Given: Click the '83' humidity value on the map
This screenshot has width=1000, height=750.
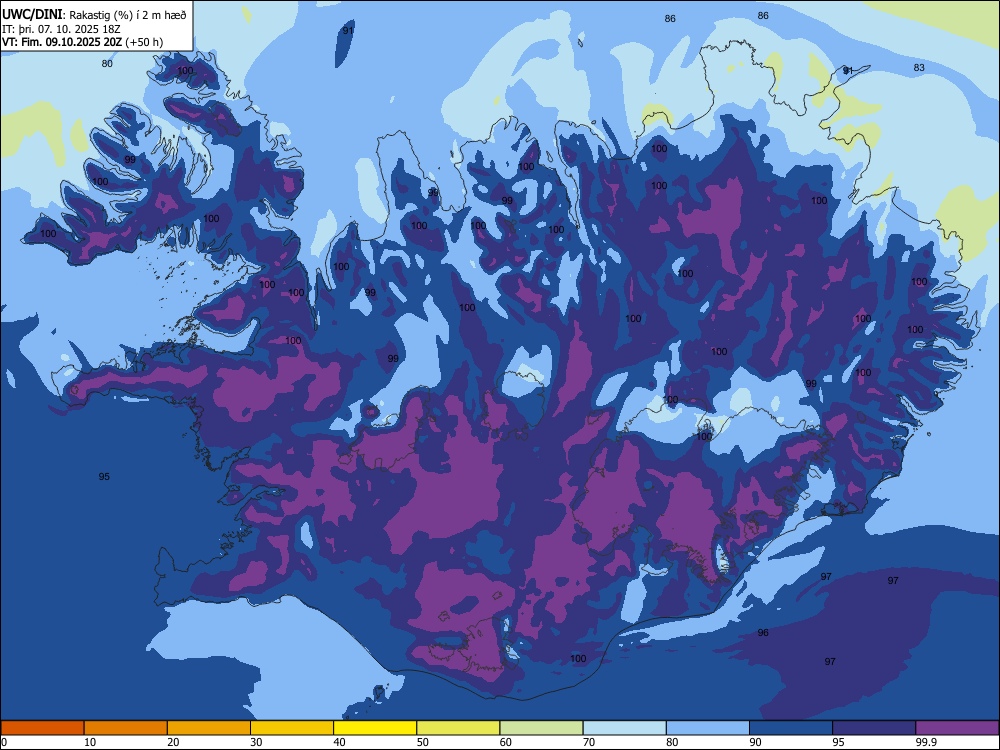Looking at the screenshot, I should click(x=918, y=68).
